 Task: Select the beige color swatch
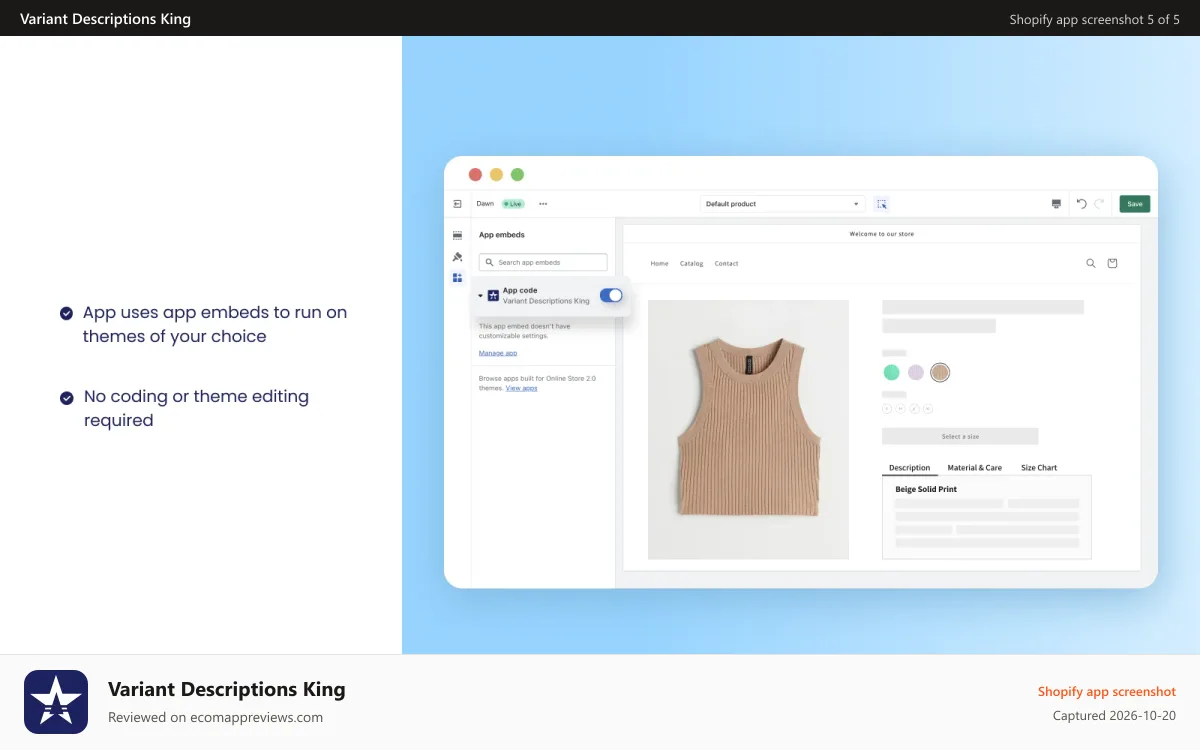click(940, 373)
